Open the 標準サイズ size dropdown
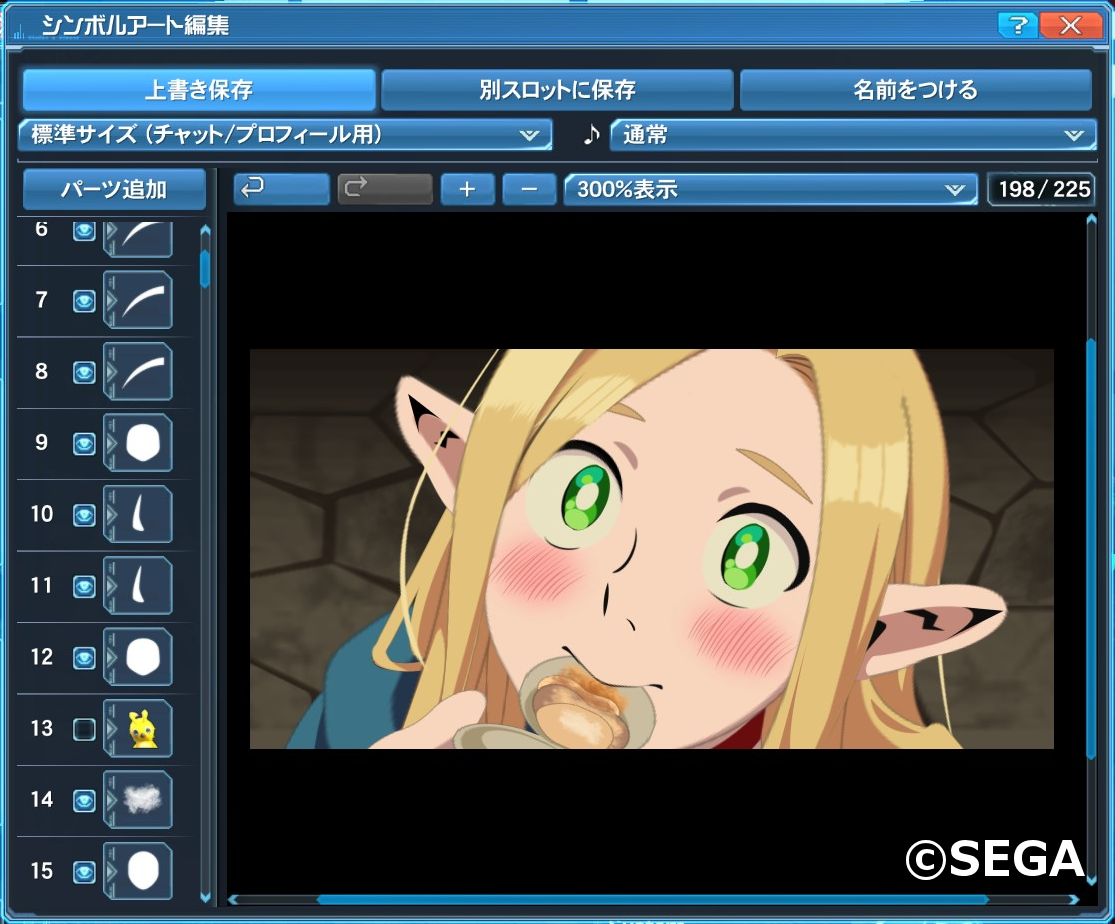Viewport: 1115px width, 924px height. tap(285, 134)
